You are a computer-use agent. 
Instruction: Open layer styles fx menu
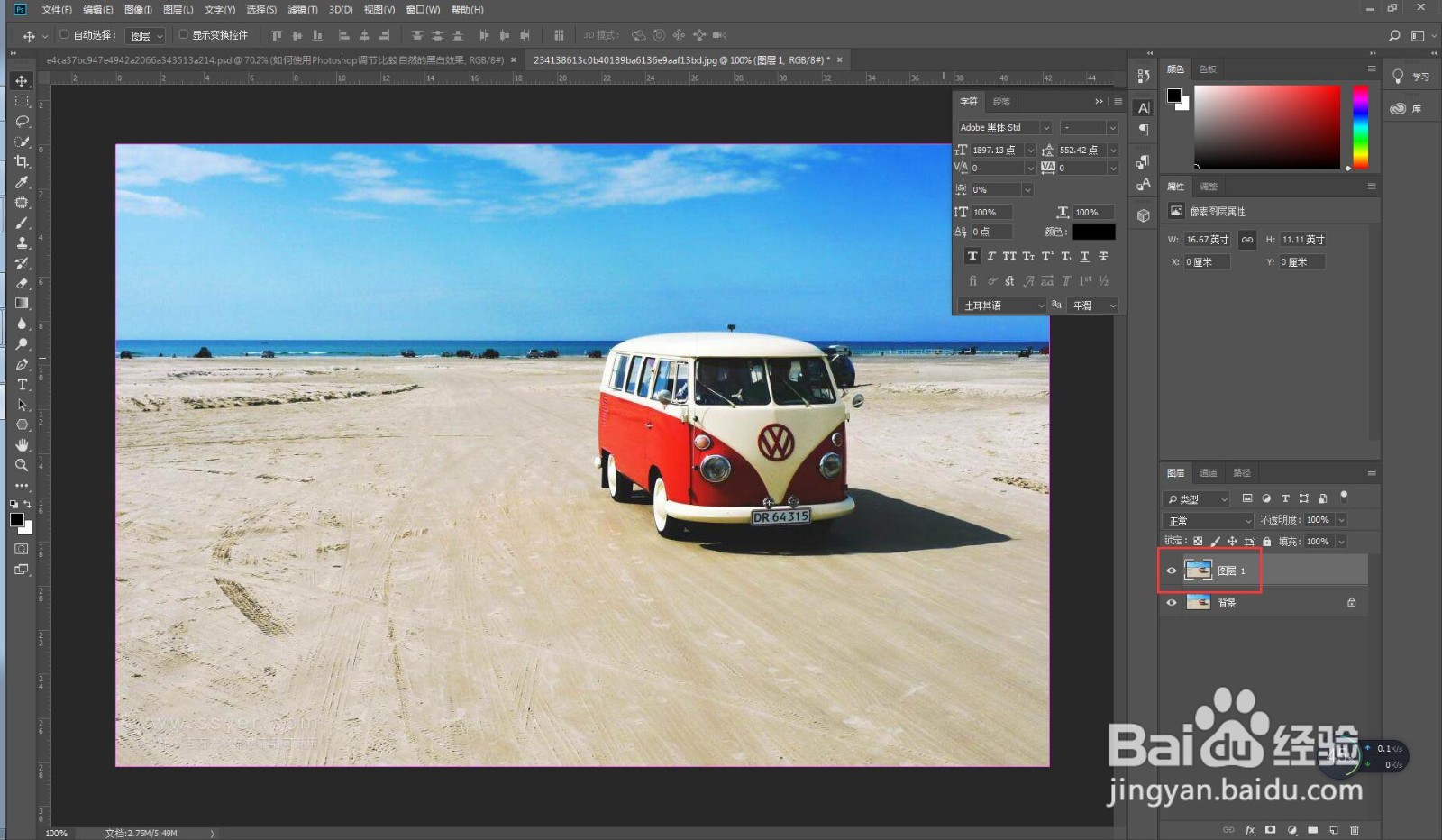point(1250,830)
